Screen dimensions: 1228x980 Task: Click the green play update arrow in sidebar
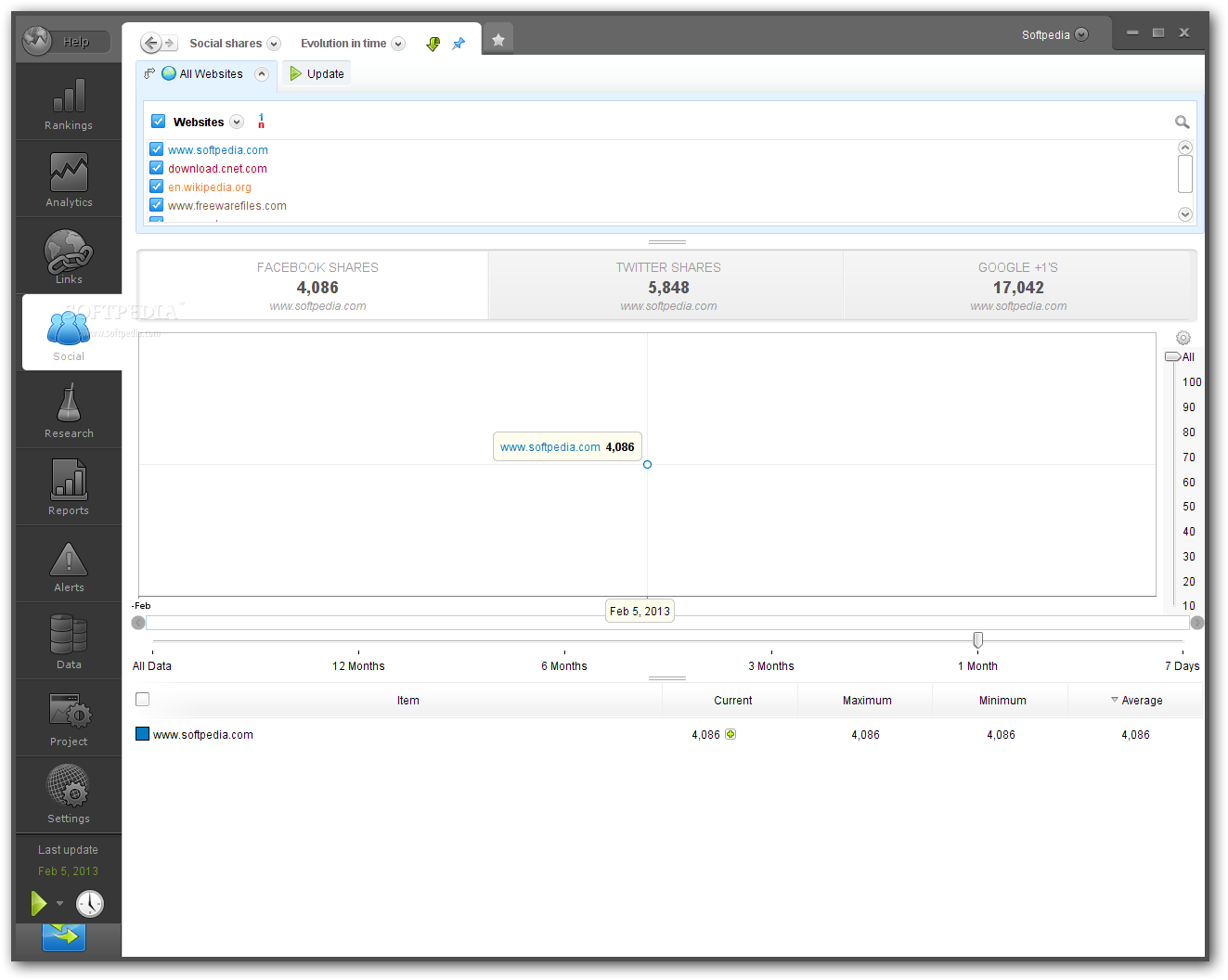[x=39, y=903]
